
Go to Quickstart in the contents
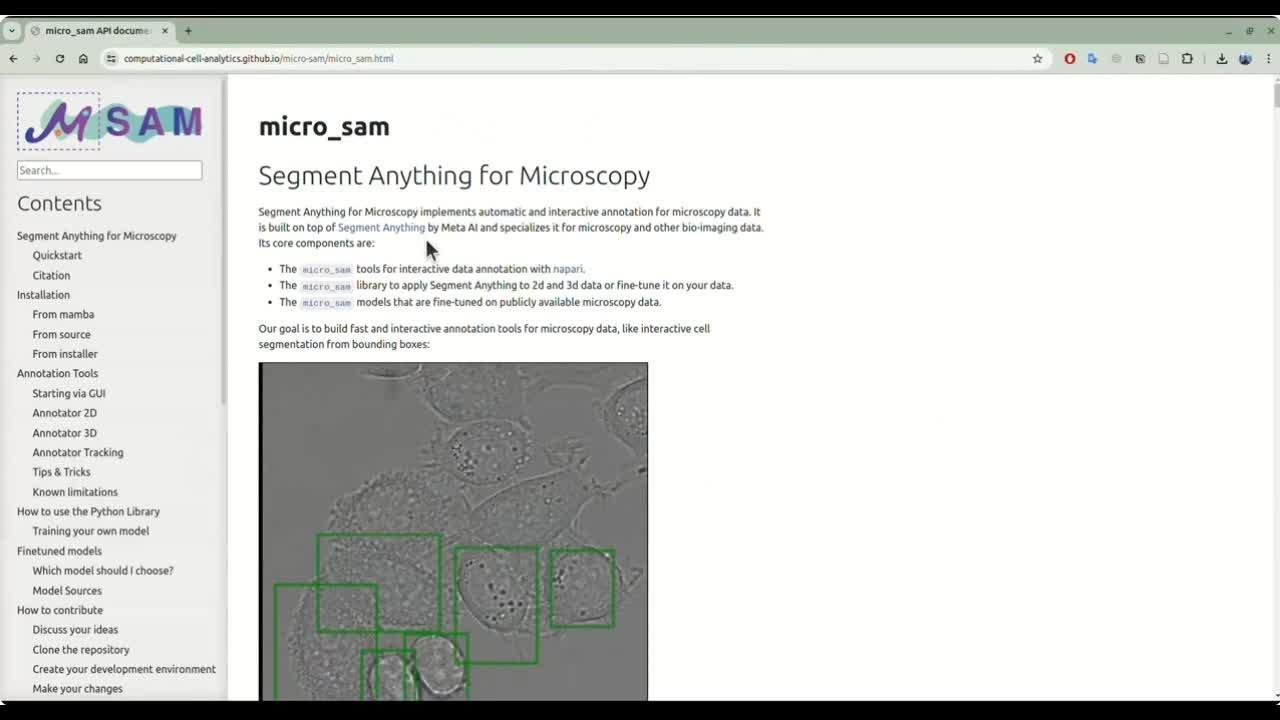tap(57, 255)
